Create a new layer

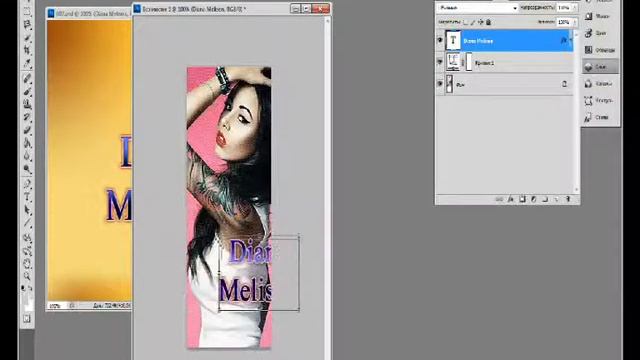(556, 200)
